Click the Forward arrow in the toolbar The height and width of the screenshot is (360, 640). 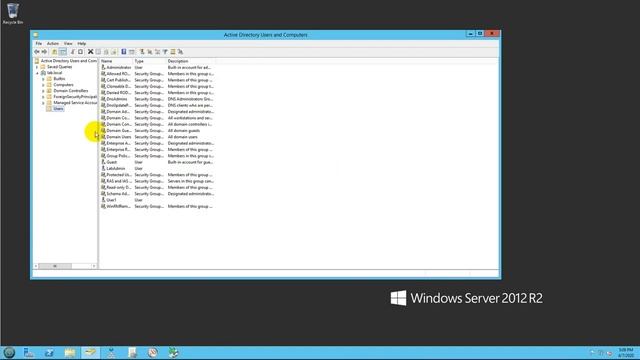44,52
